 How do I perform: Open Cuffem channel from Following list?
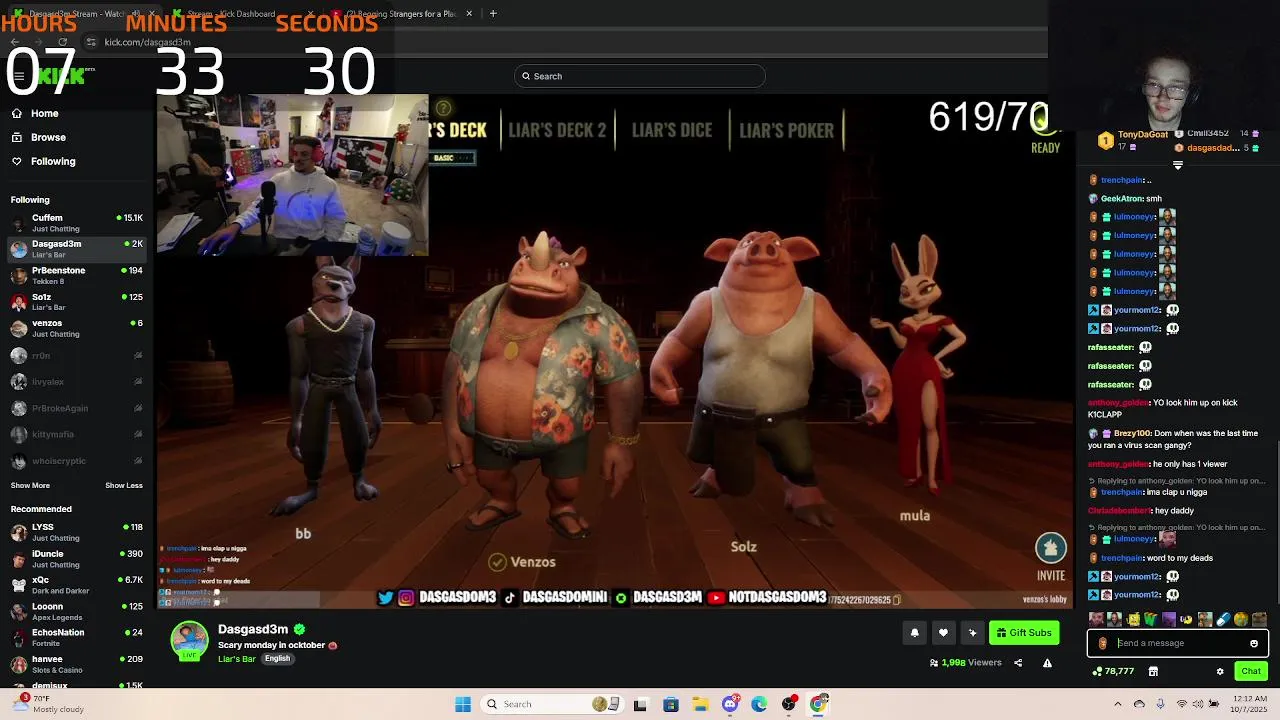click(76, 223)
